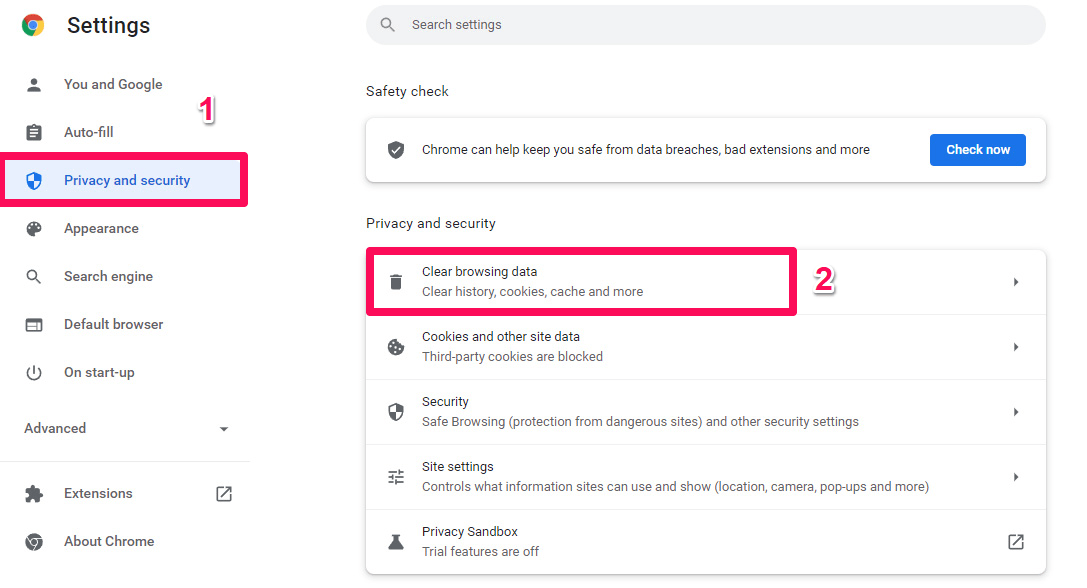Open Site settings details chevron
Screen dimensions: 1087x588
(1016, 476)
